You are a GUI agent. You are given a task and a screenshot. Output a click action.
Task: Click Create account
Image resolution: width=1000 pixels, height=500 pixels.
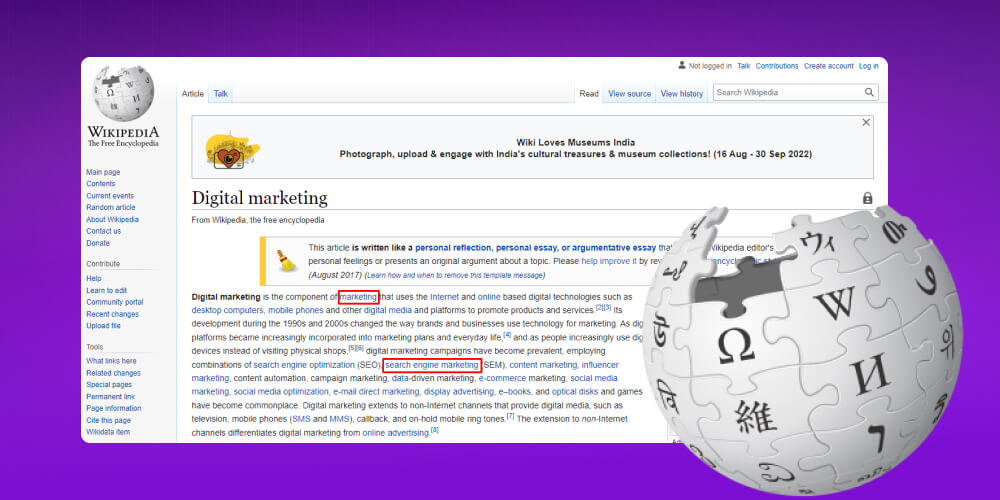click(828, 66)
